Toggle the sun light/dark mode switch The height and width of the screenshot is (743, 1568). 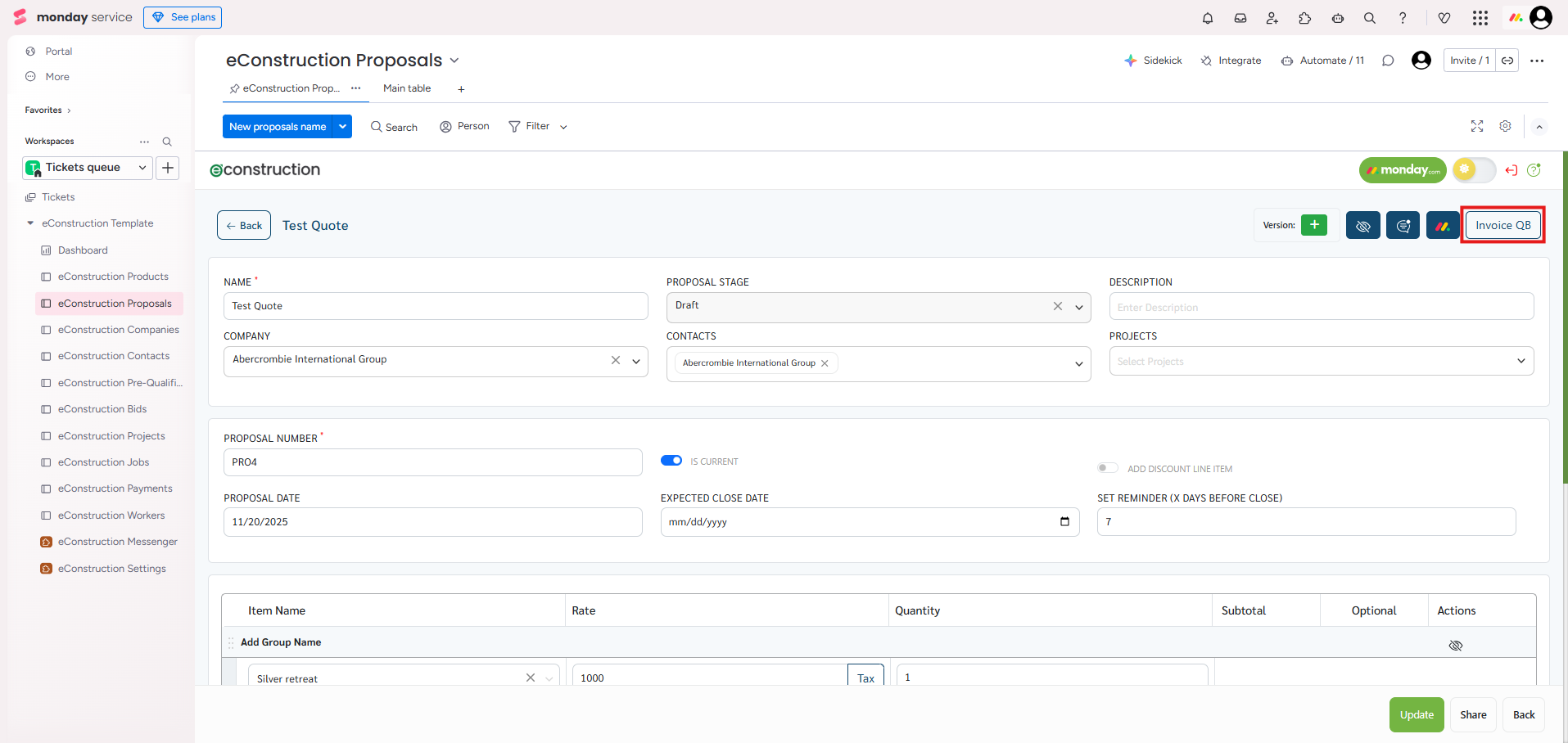1473,169
